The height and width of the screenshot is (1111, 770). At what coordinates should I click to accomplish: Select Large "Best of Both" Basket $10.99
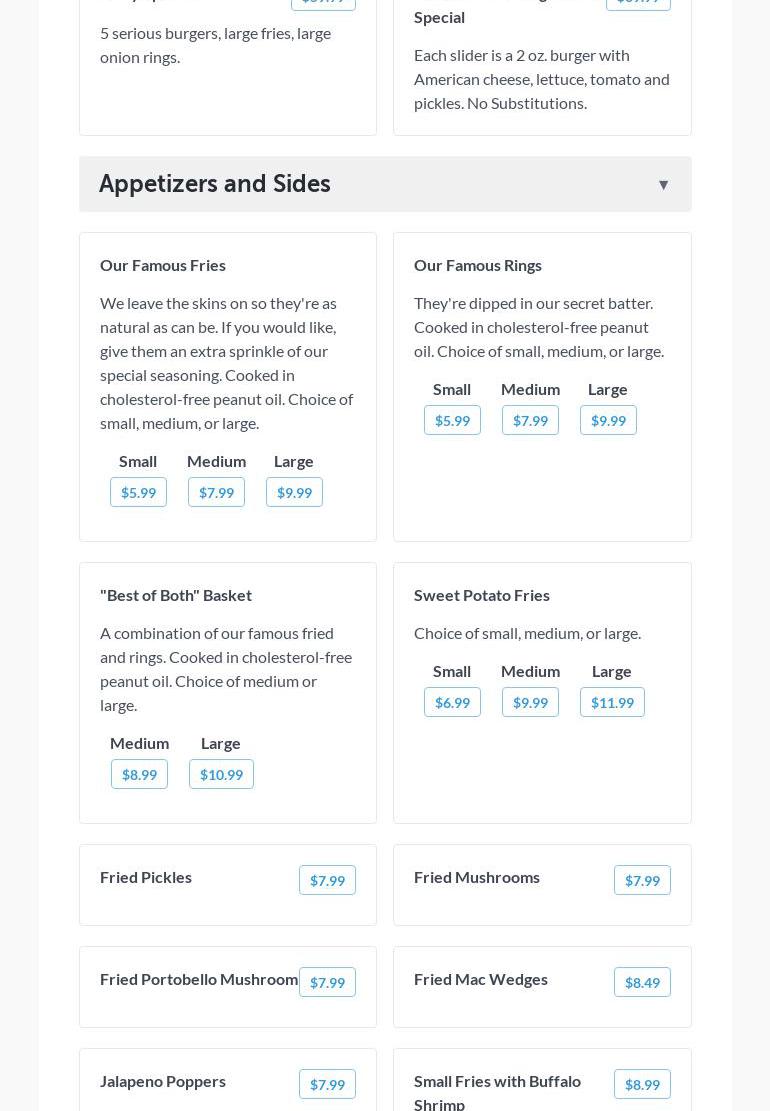coord(221,775)
